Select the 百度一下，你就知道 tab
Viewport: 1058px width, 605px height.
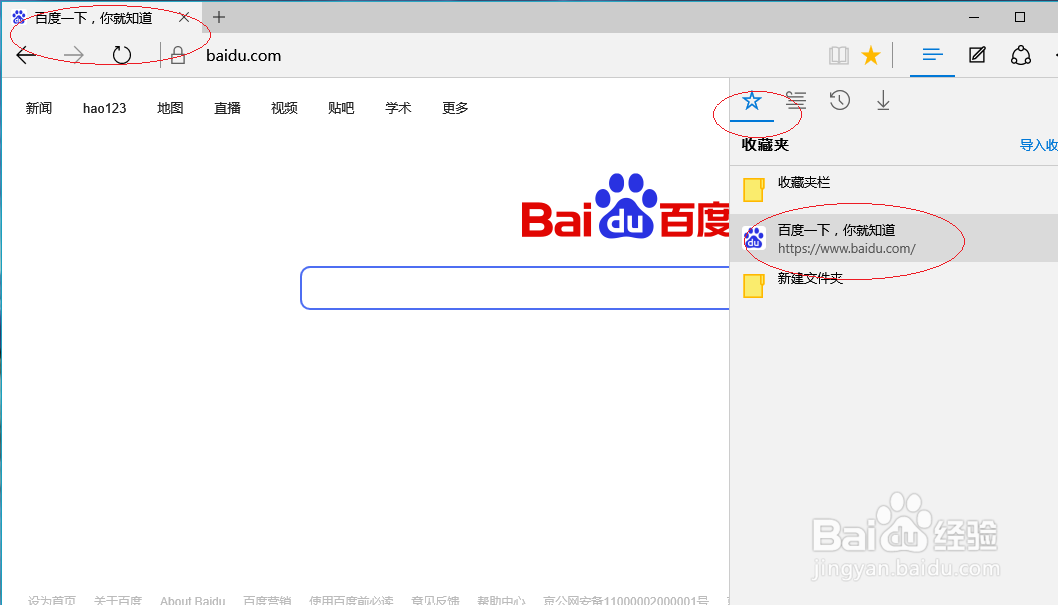(101, 18)
